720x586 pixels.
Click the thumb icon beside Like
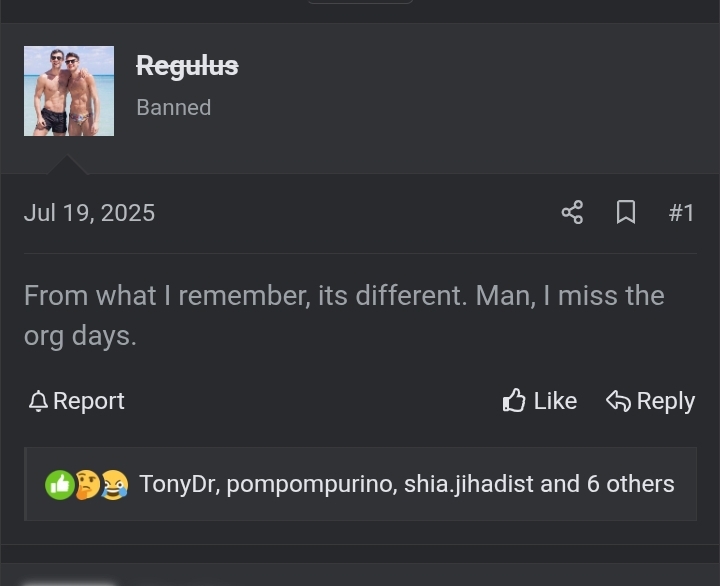click(x=514, y=400)
